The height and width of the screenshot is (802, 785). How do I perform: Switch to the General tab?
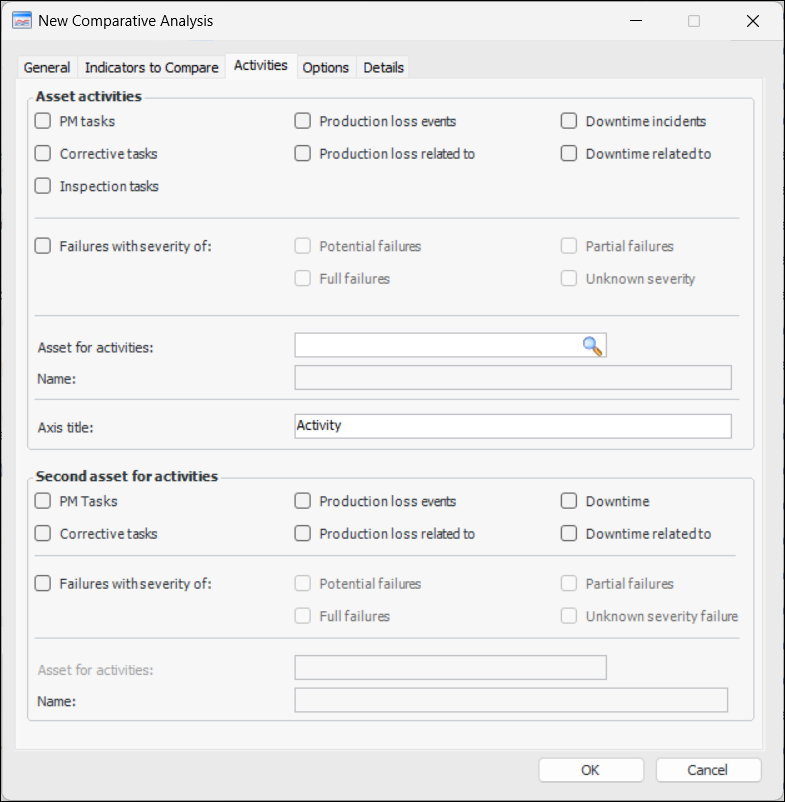[47, 68]
